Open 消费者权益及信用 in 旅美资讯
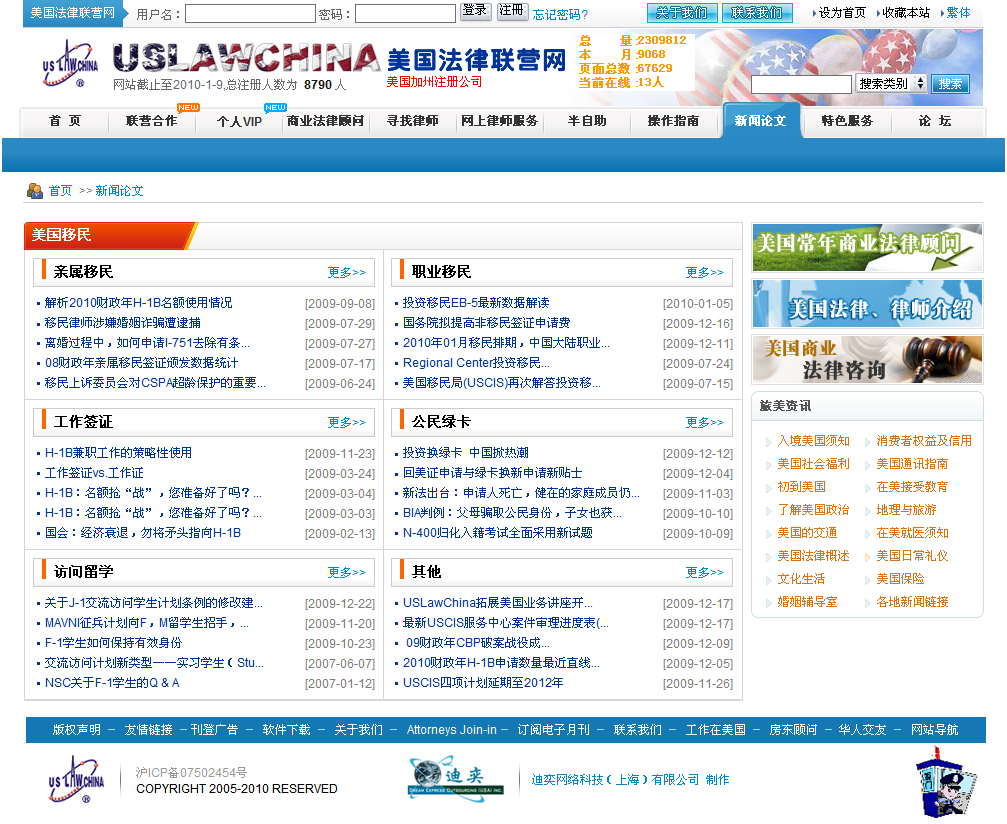1007x824 pixels. (x=924, y=441)
